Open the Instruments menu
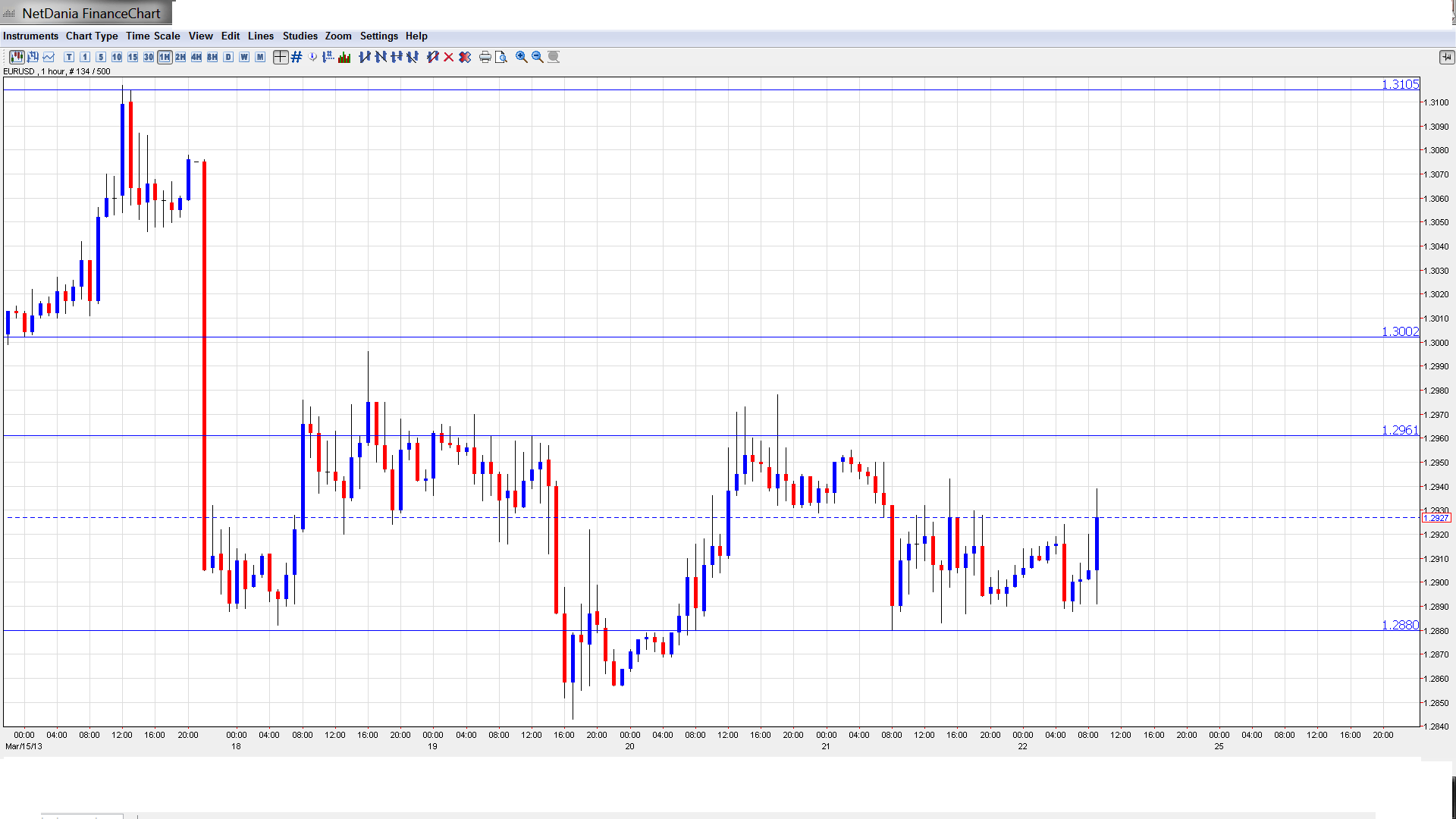Image resolution: width=1456 pixels, height=819 pixels. tap(30, 36)
